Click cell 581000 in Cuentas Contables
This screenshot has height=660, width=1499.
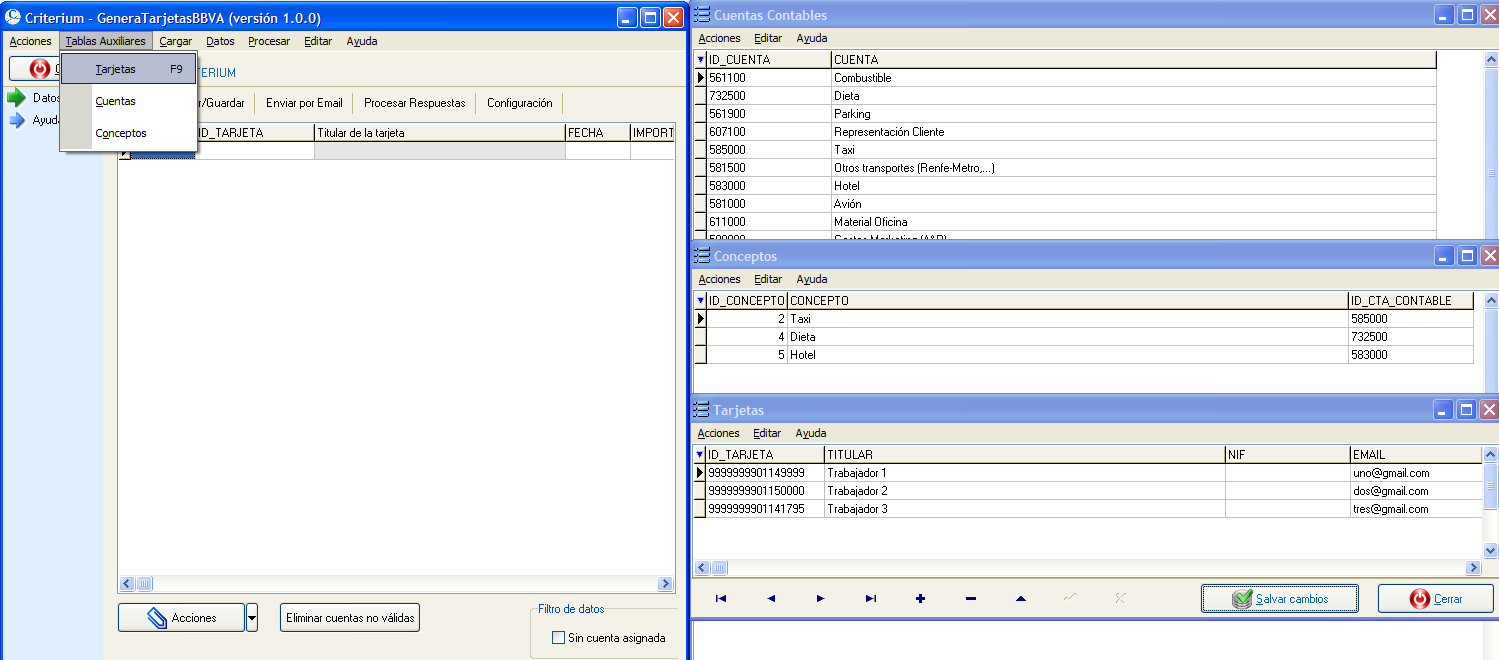[769, 204]
